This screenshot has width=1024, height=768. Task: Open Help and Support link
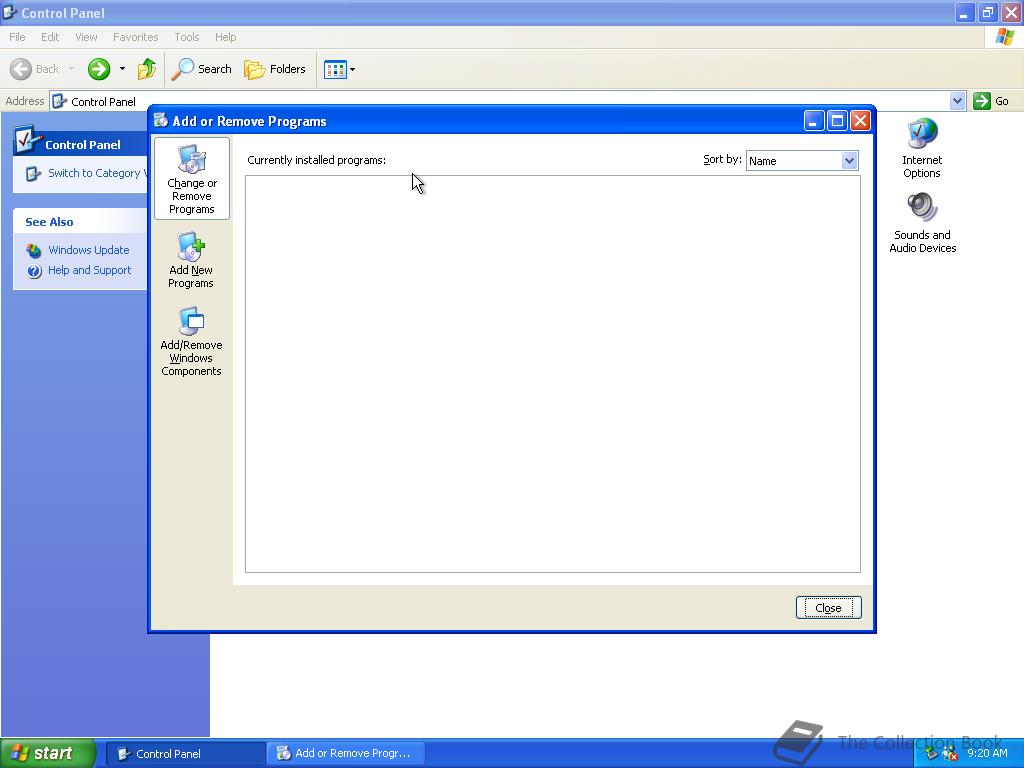coord(89,270)
